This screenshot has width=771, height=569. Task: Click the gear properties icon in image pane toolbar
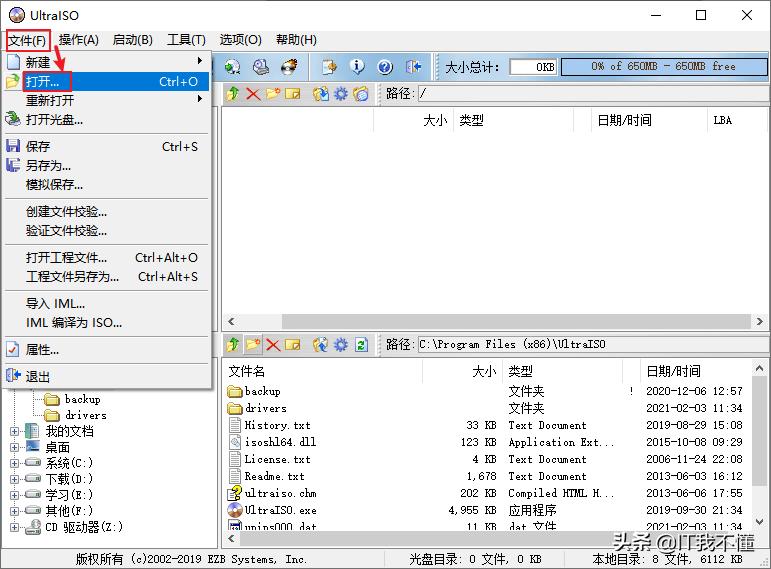tap(341, 93)
